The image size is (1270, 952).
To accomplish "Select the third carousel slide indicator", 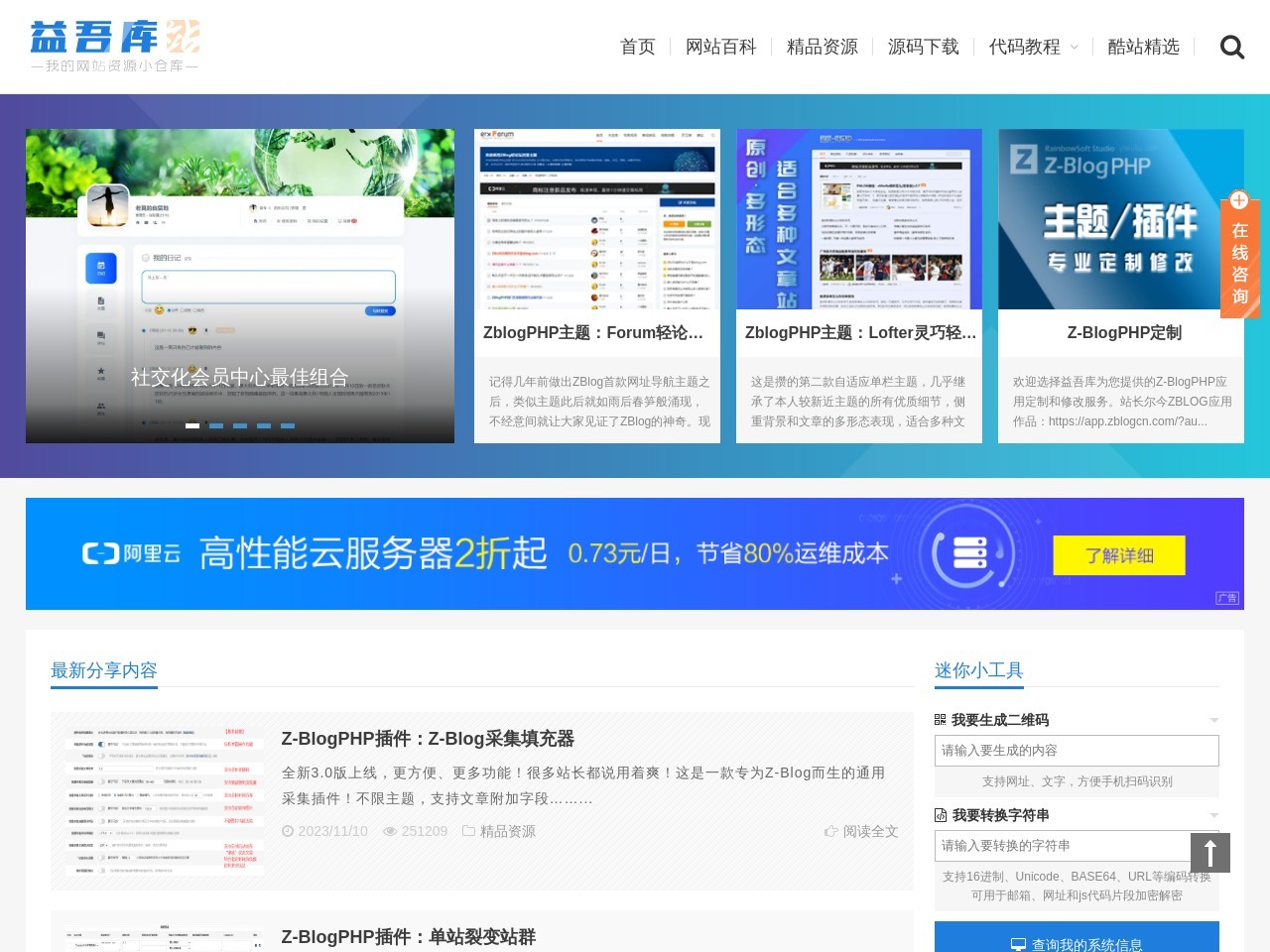I will [240, 425].
